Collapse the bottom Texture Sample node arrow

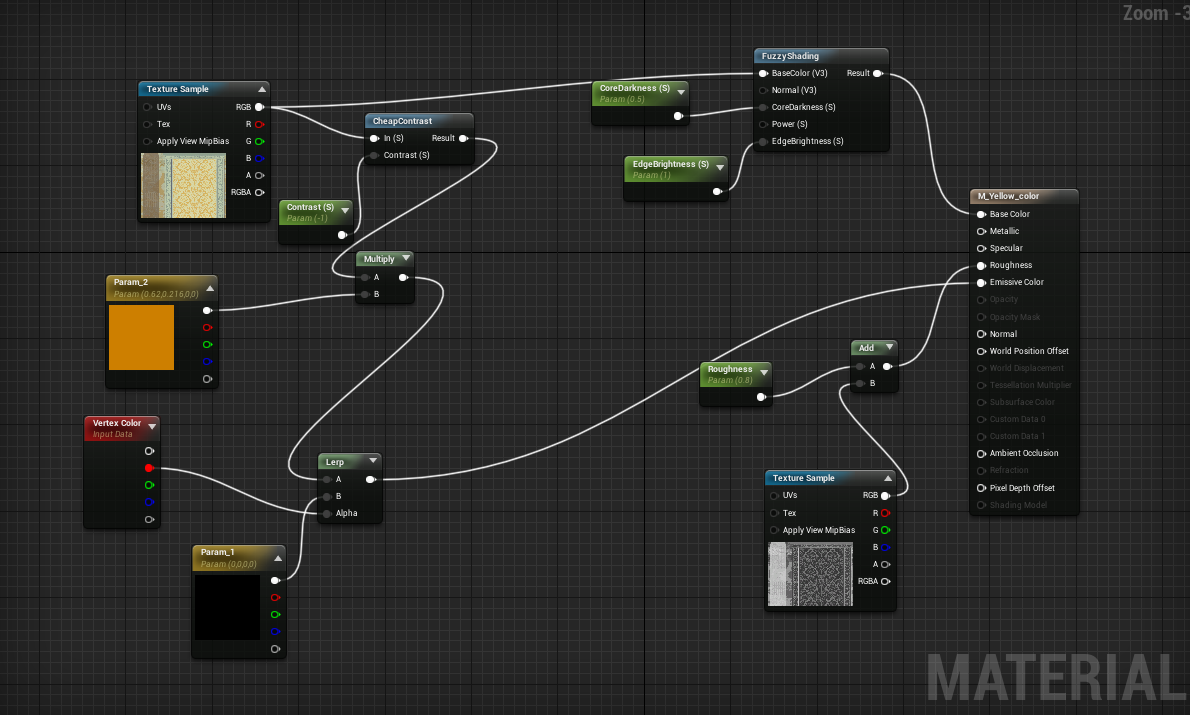pyautogui.click(x=887, y=478)
